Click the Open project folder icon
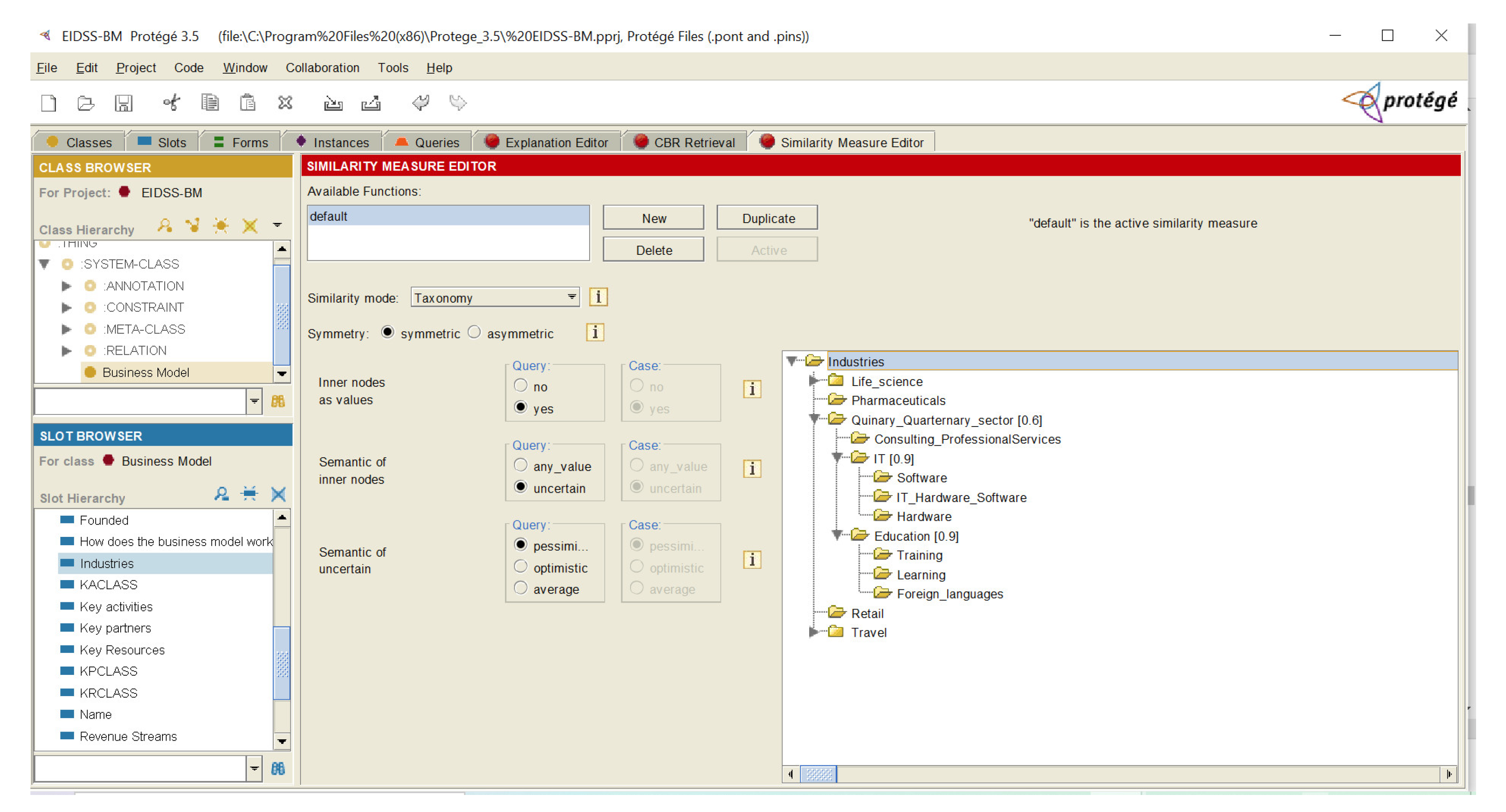The height and width of the screenshot is (812, 1506). click(x=86, y=104)
